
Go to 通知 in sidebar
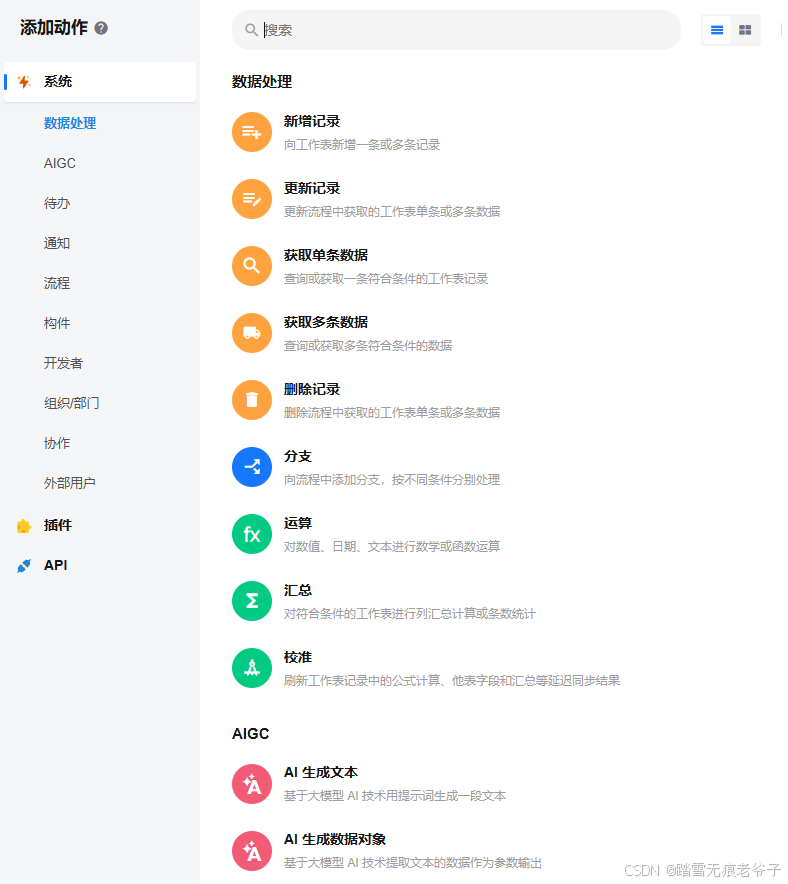pyautogui.click(x=57, y=243)
